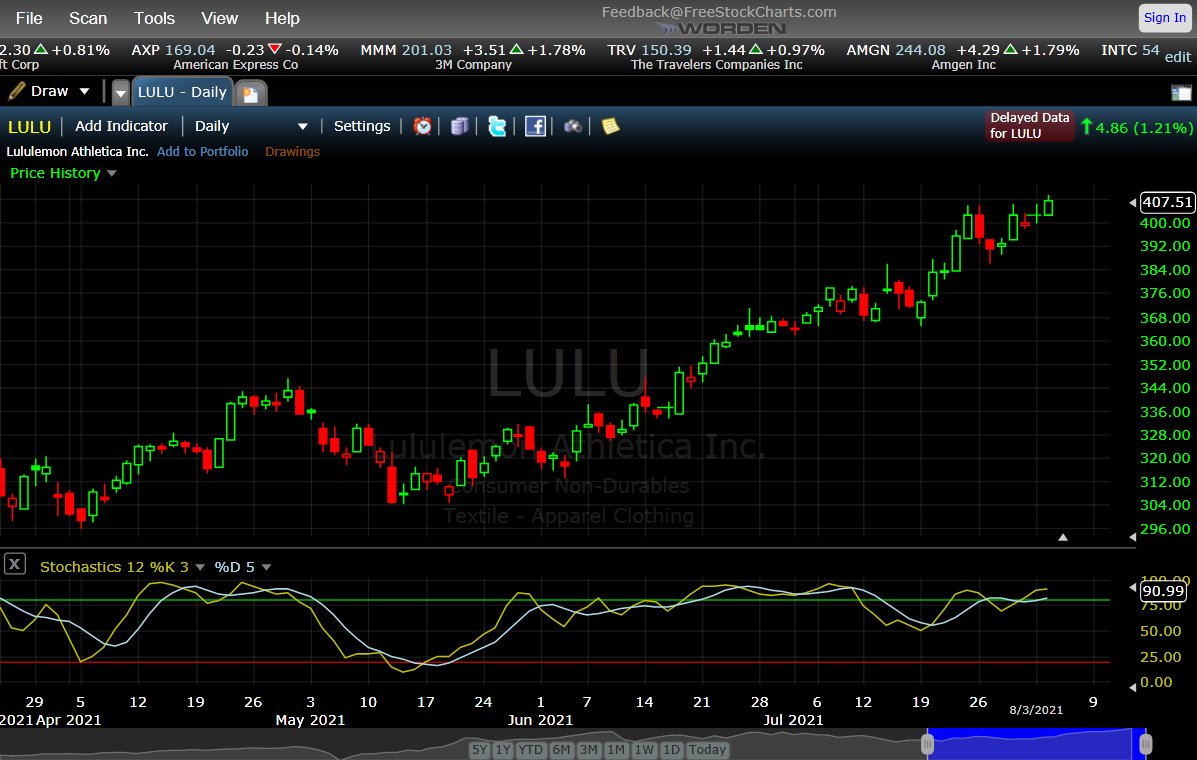The image size is (1197, 760).
Task: Share the chart via Facebook icon
Action: 535,126
